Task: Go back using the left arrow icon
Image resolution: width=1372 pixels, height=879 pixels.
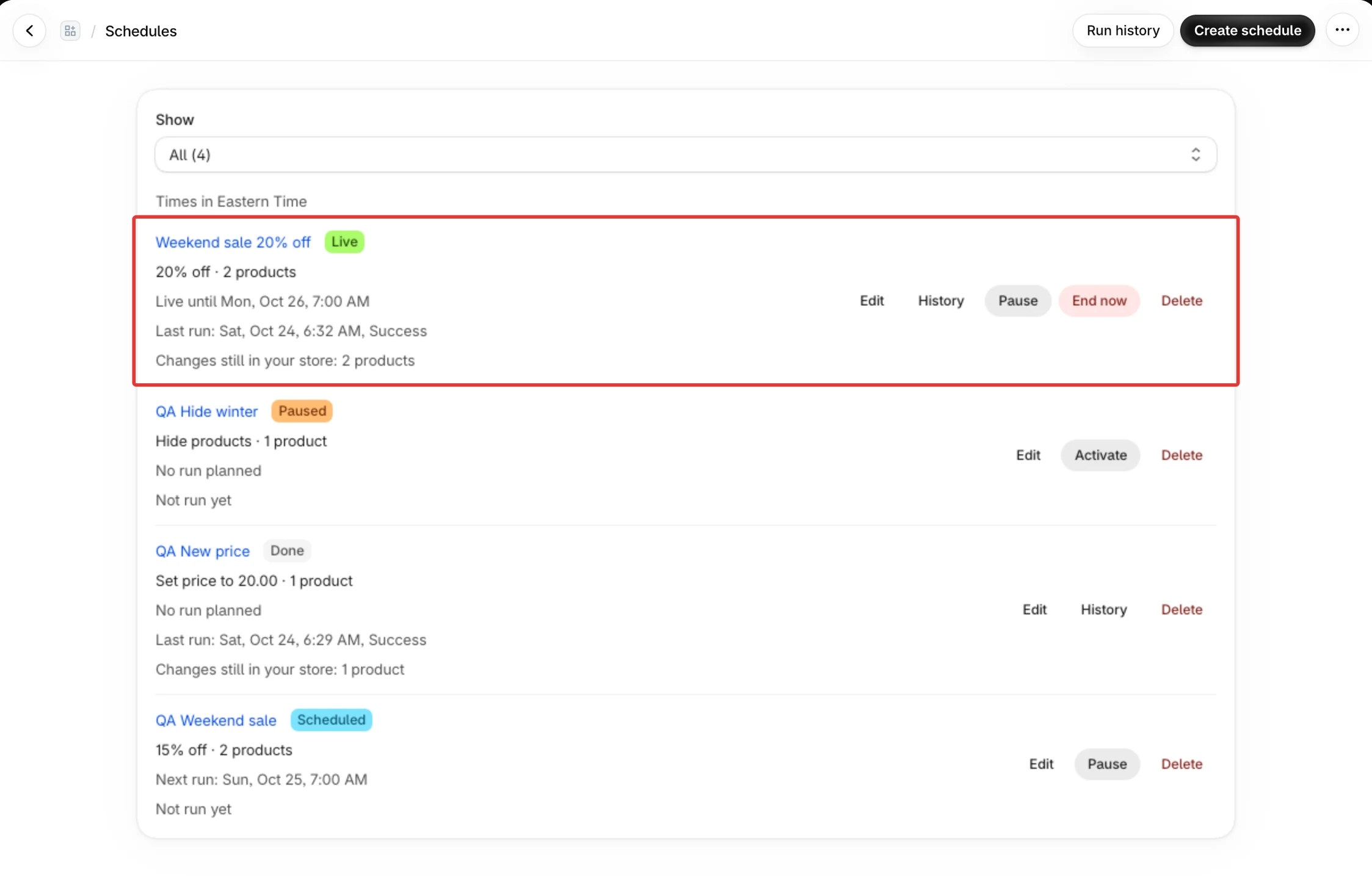Action: pyautogui.click(x=29, y=31)
